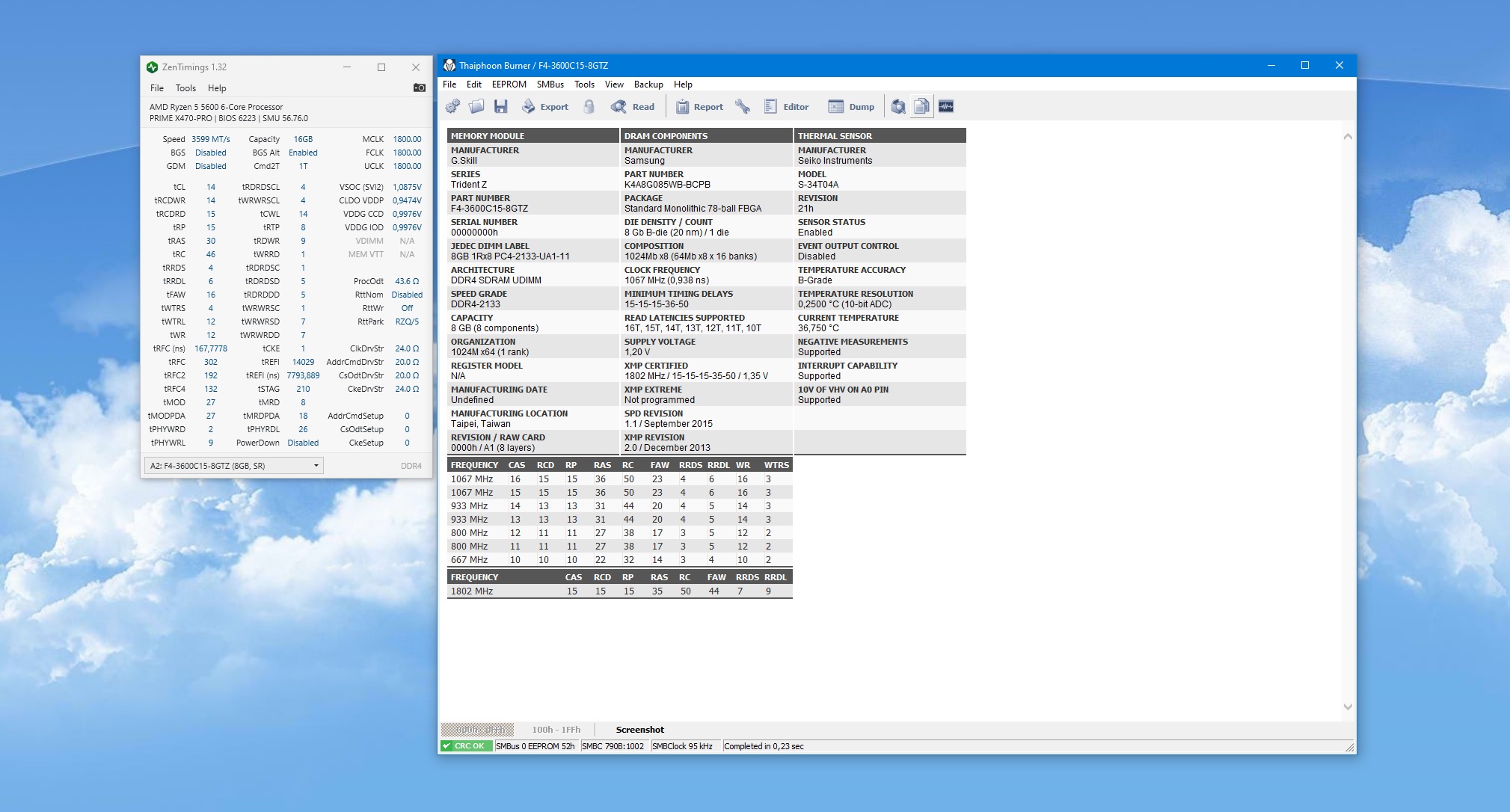Click the gears settings icon in Thaiphoon toolbar
This screenshot has width=1510, height=812.
click(x=452, y=107)
